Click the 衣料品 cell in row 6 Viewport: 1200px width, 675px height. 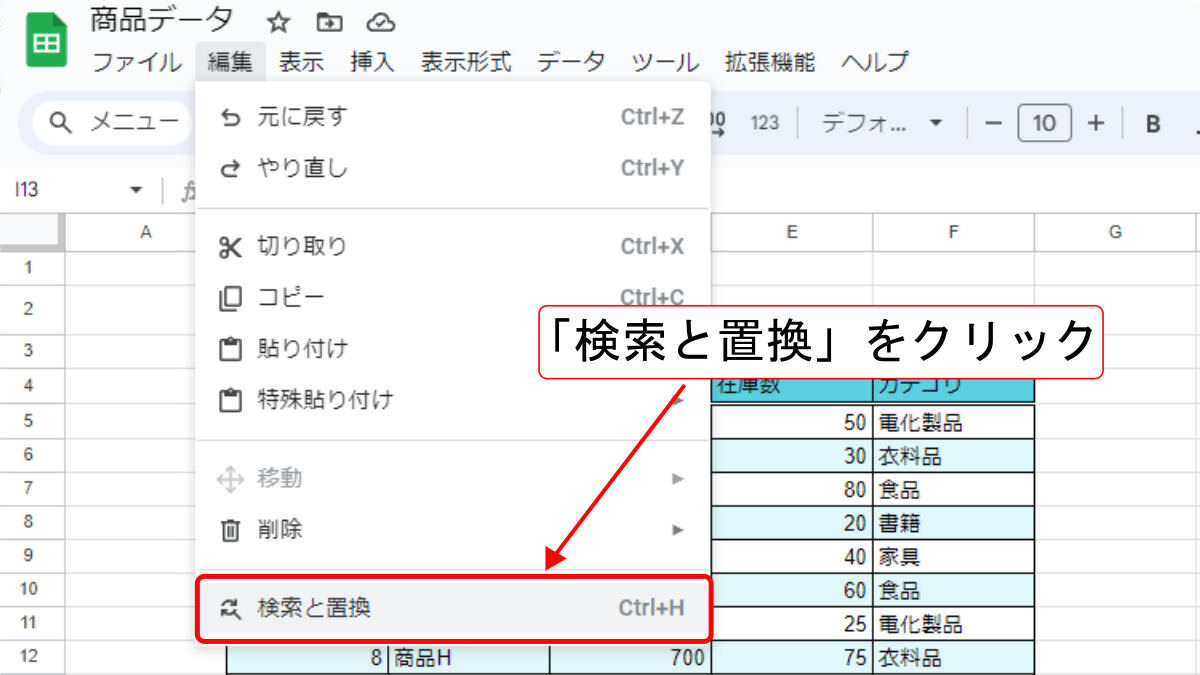point(954,457)
